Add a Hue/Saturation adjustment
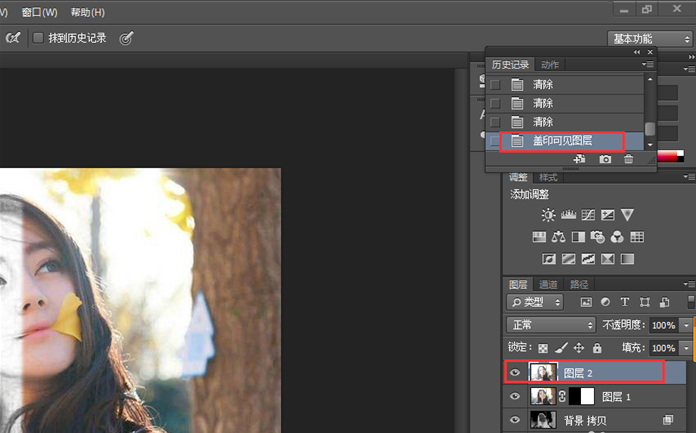 pyautogui.click(x=539, y=237)
